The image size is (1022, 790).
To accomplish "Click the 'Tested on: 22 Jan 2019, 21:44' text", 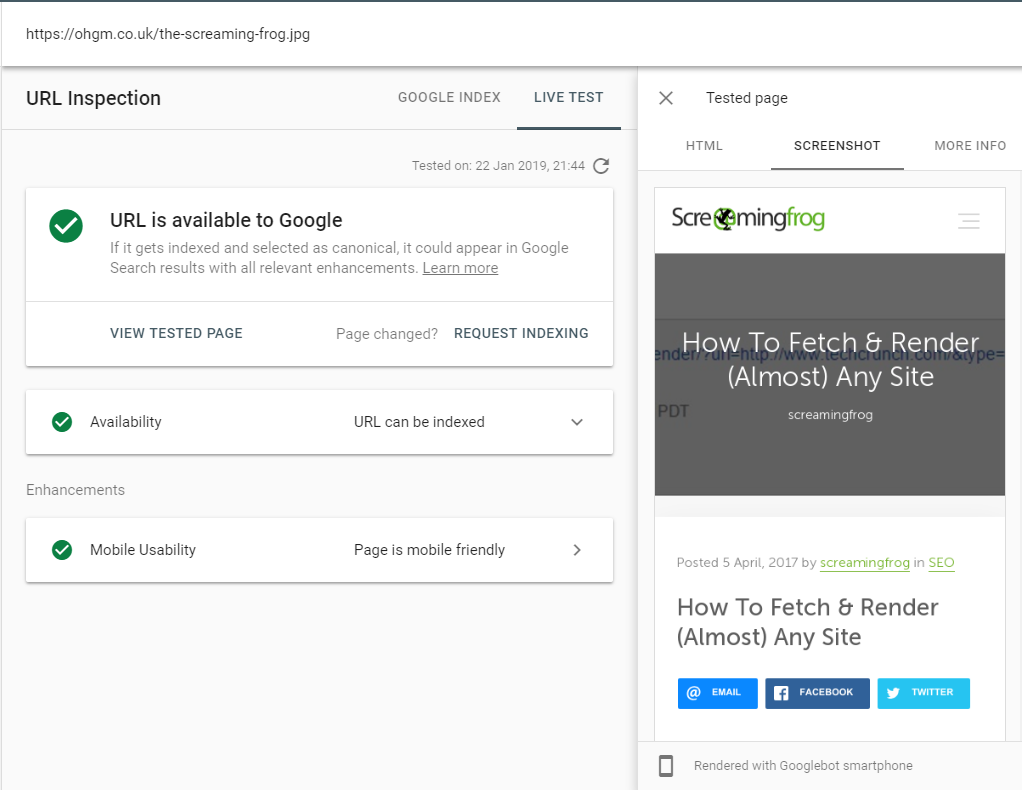I will (498, 166).
